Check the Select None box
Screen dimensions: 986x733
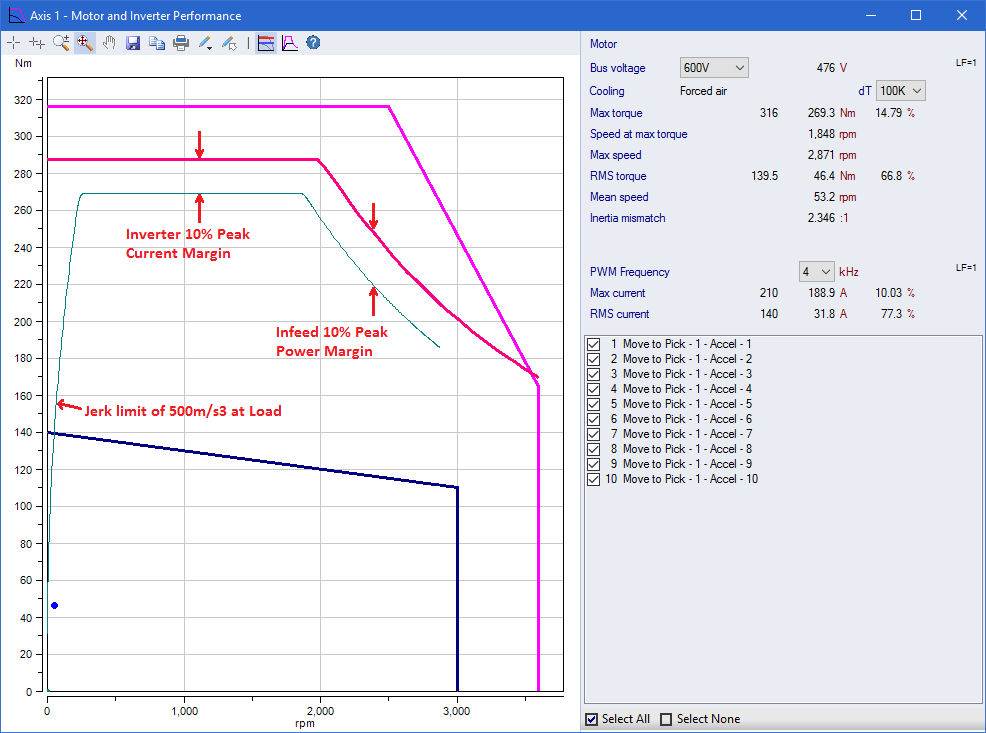click(666, 719)
